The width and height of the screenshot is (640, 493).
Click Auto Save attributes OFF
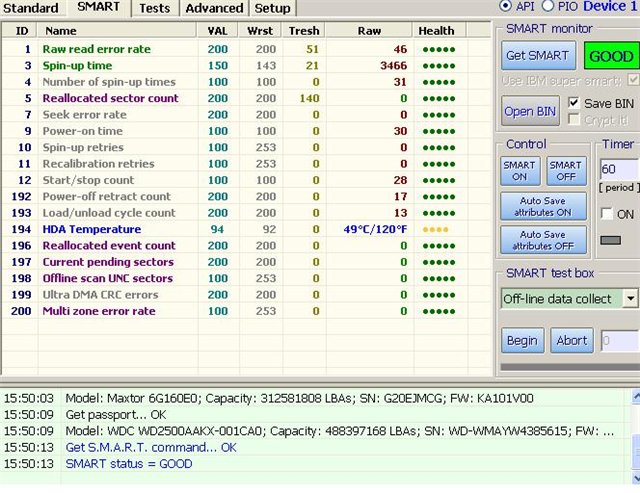(543, 239)
